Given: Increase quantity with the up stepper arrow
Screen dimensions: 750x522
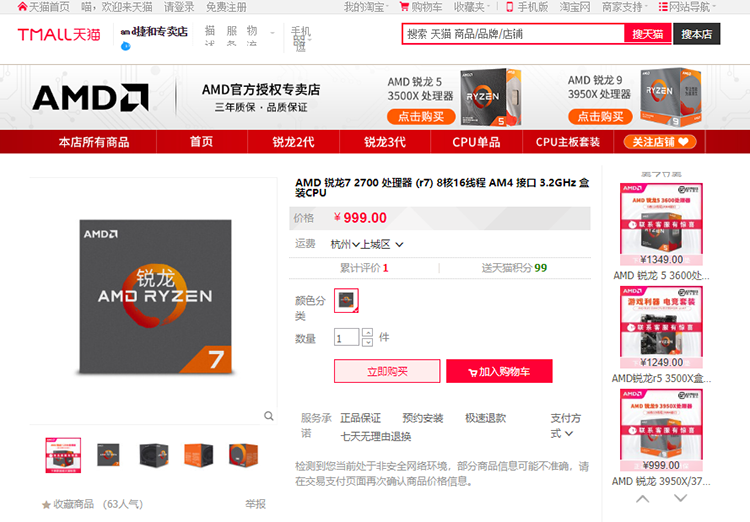Looking at the screenshot, I should point(367,332).
